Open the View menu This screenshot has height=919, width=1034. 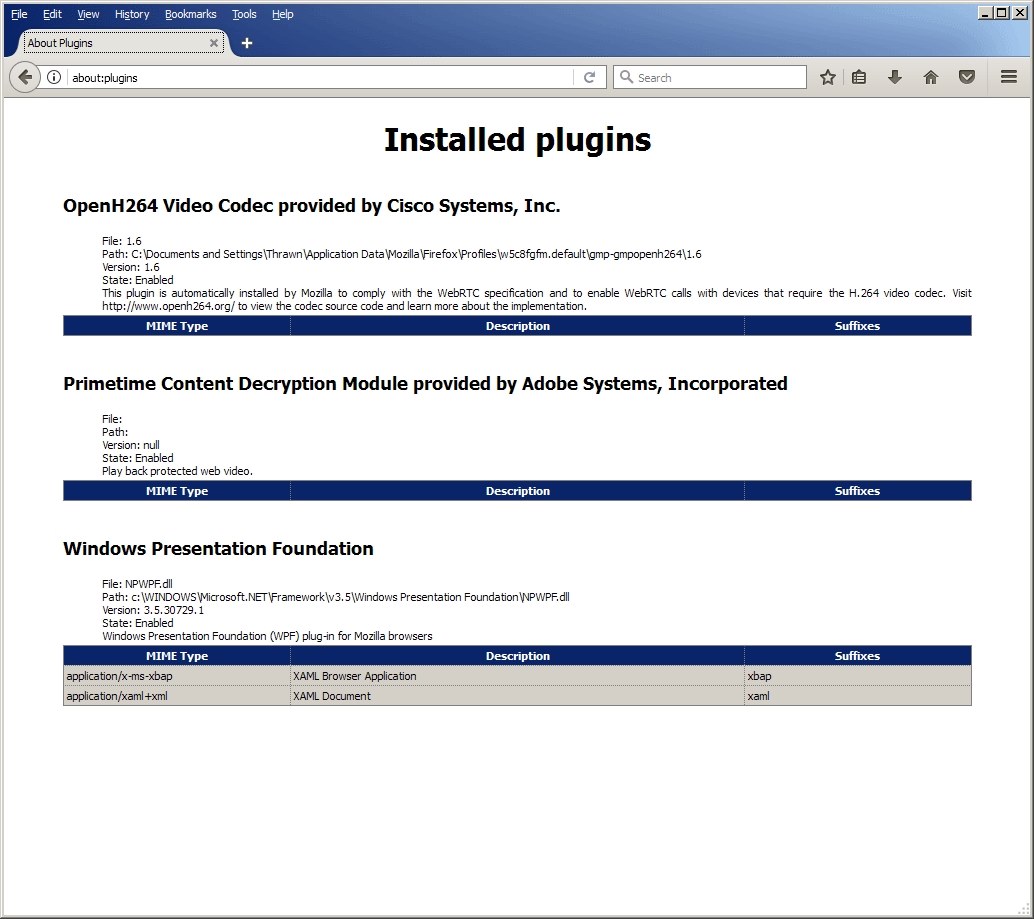(88, 14)
